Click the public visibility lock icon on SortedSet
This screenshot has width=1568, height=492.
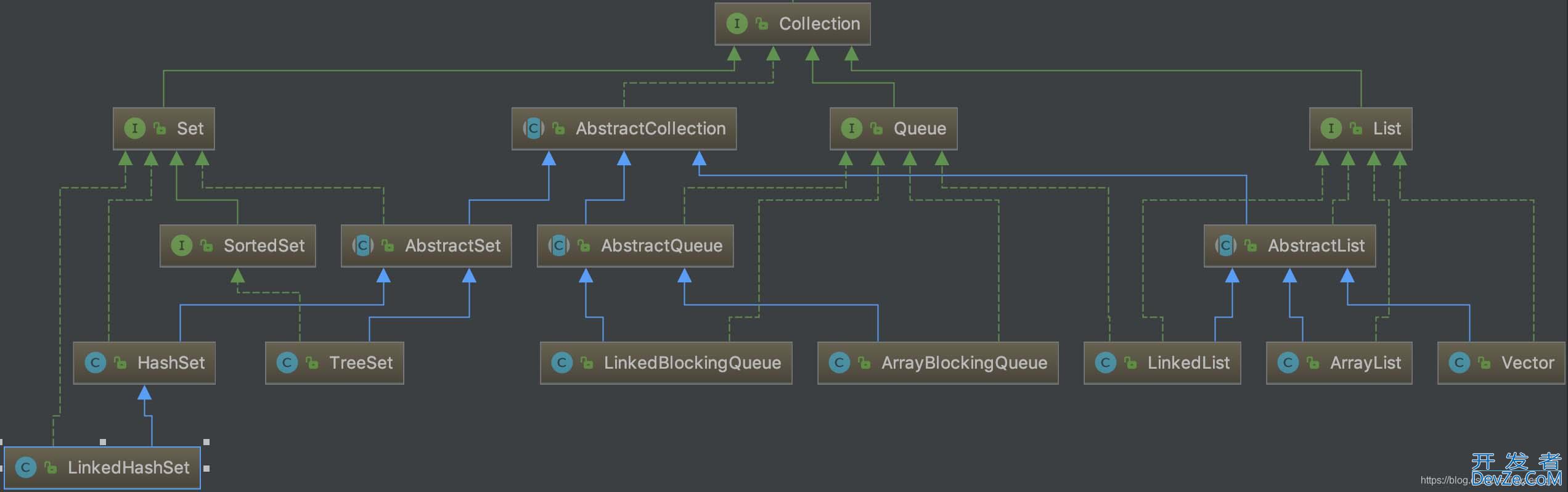tap(207, 245)
